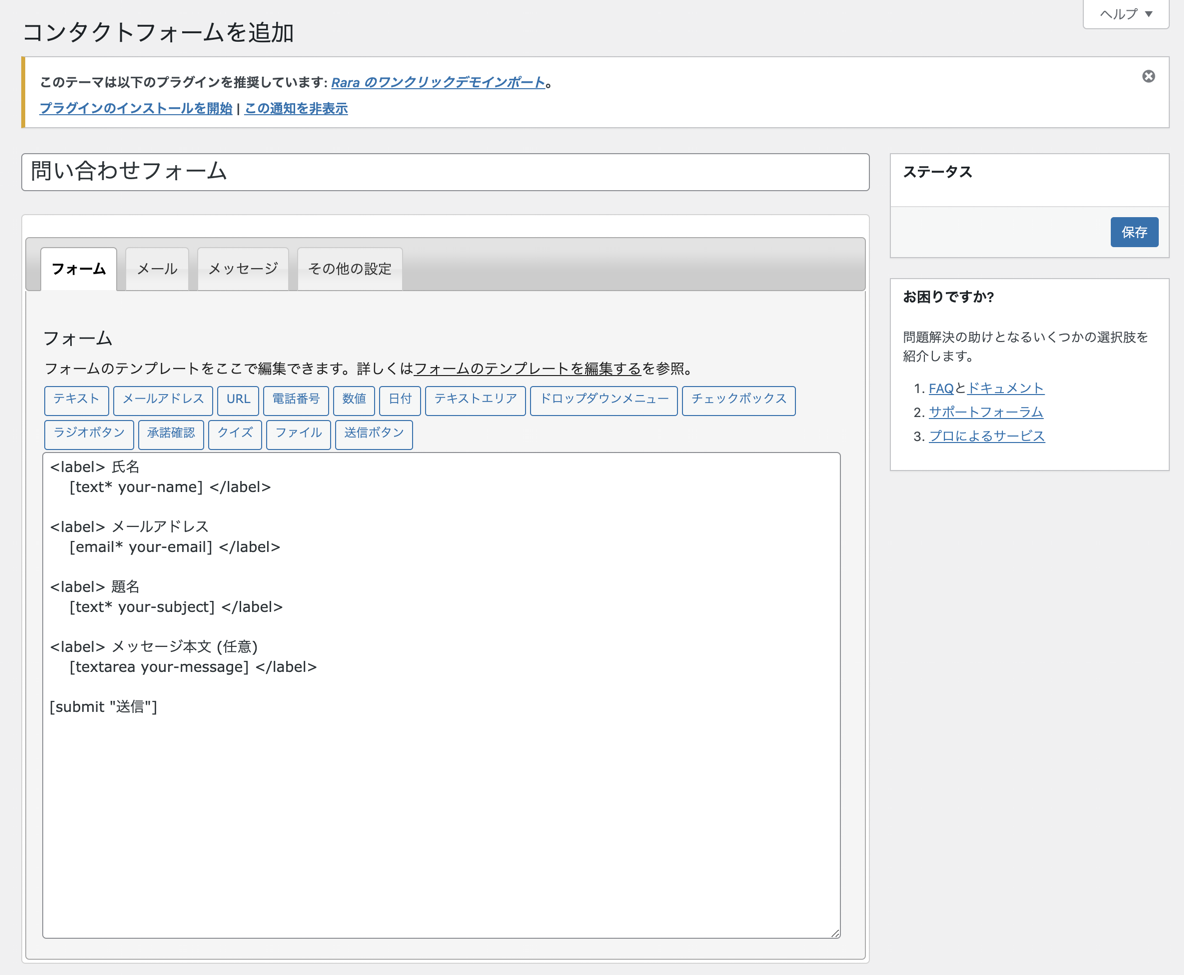Insert a メールアドレス field tag
The width and height of the screenshot is (1184, 975).
click(x=163, y=400)
